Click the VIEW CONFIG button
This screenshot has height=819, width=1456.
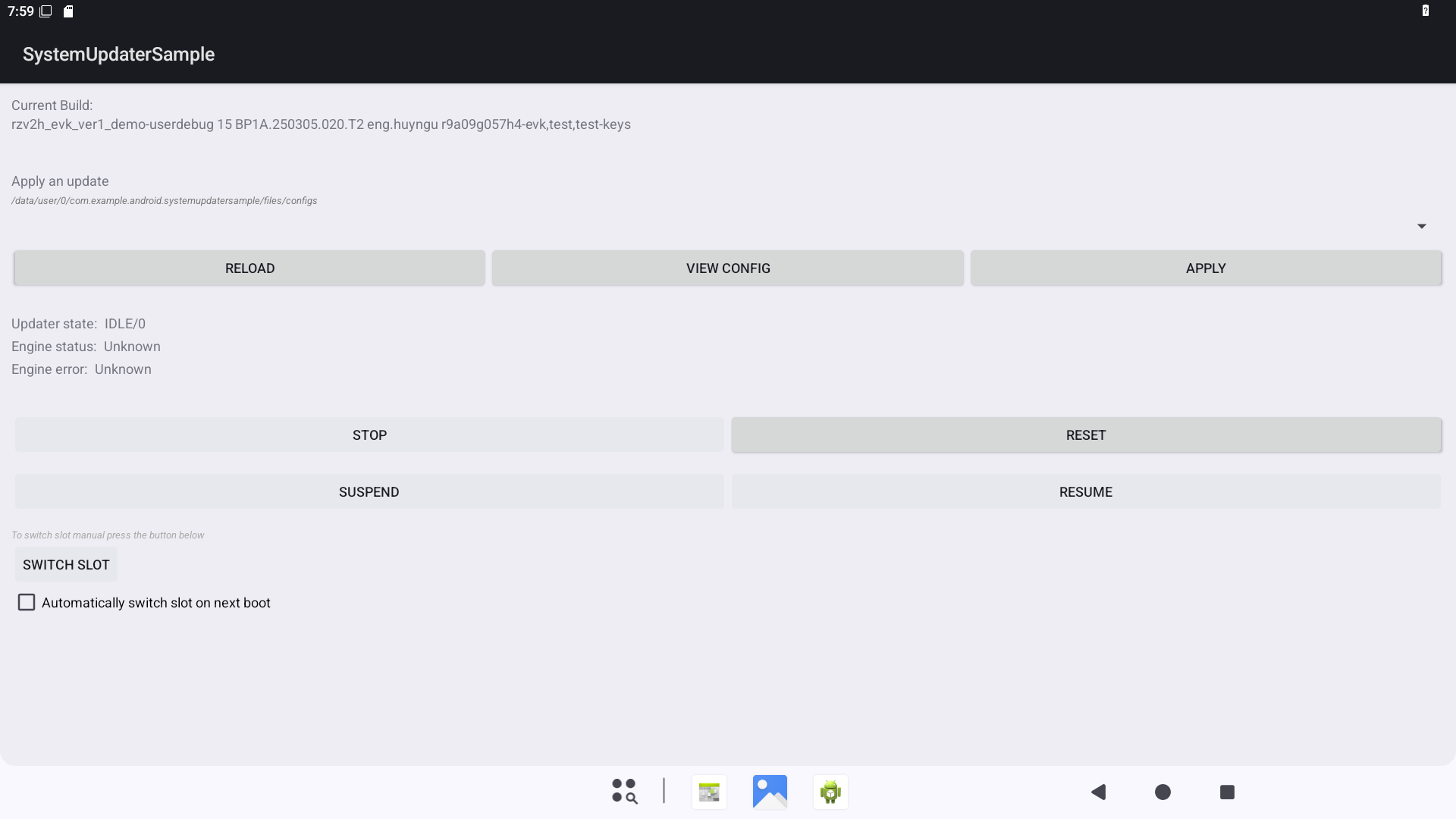coord(728,268)
